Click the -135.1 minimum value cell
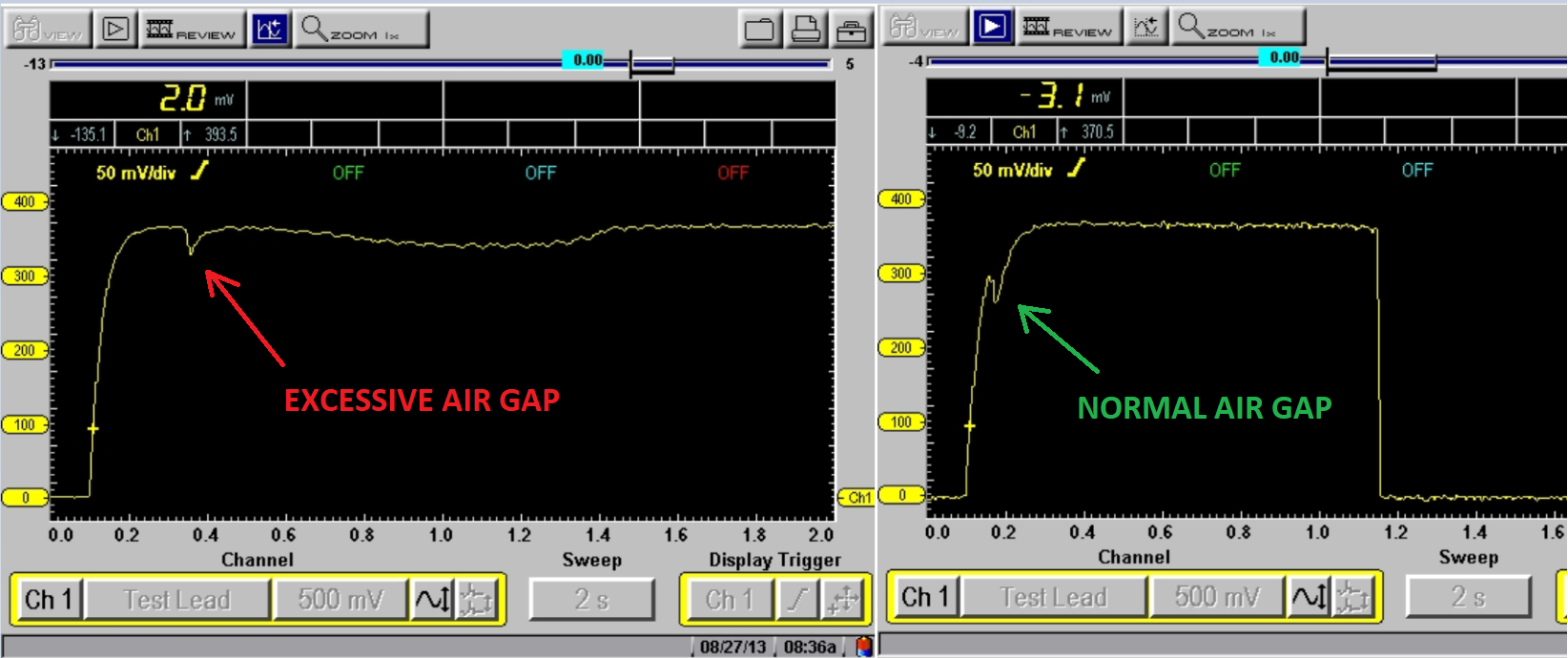Image resolution: width=1568 pixels, height=658 pixels. pyautogui.click(x=82, y=134)
